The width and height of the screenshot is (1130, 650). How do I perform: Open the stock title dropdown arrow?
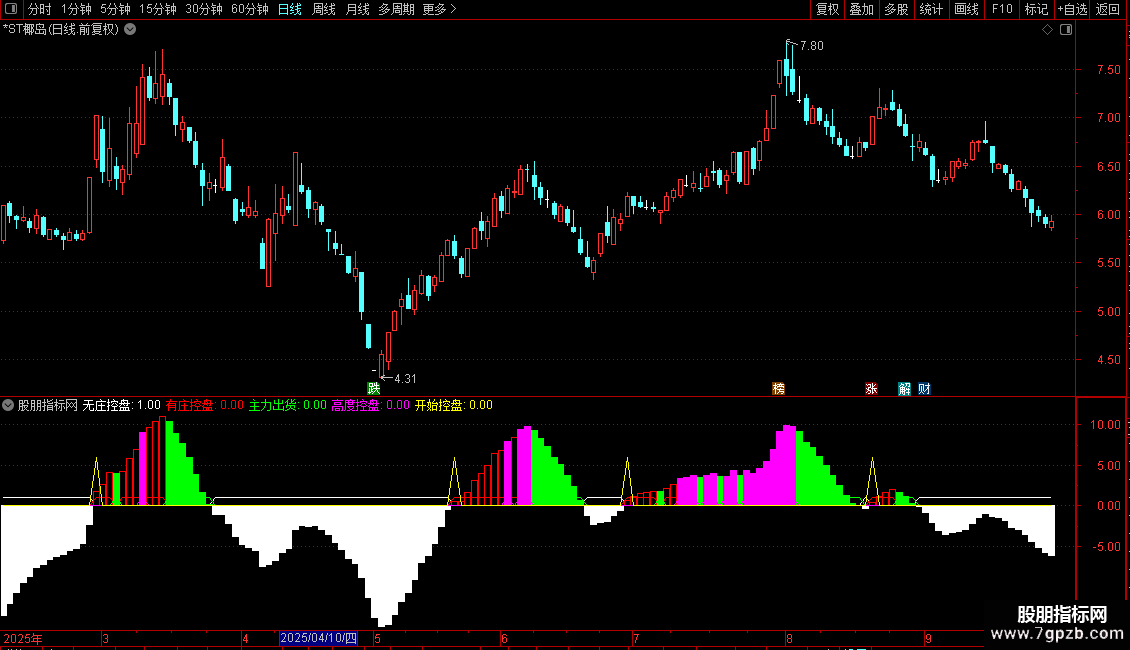click(130, 30)
